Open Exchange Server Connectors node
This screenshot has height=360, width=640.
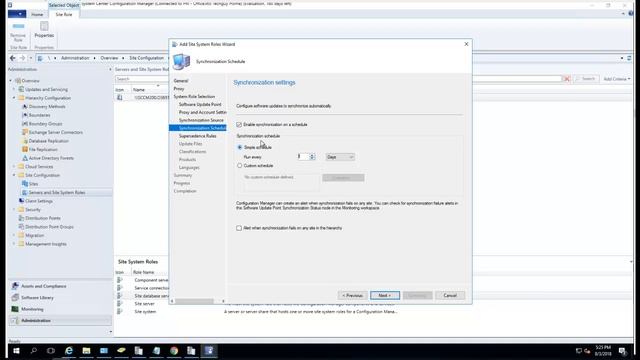56,132
